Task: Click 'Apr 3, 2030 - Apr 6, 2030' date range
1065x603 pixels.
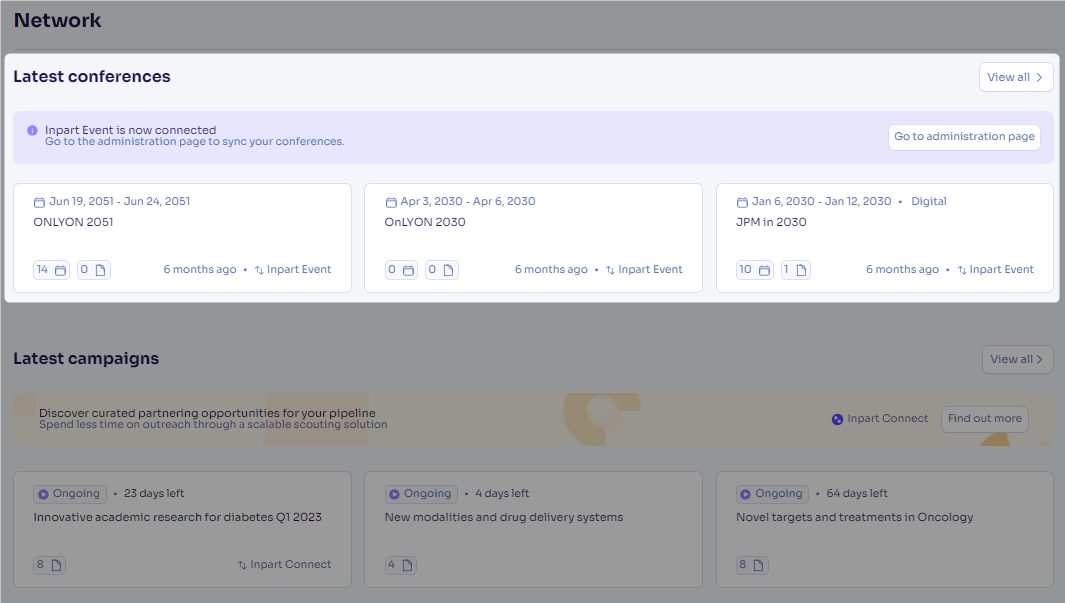Action: (468, 202)
